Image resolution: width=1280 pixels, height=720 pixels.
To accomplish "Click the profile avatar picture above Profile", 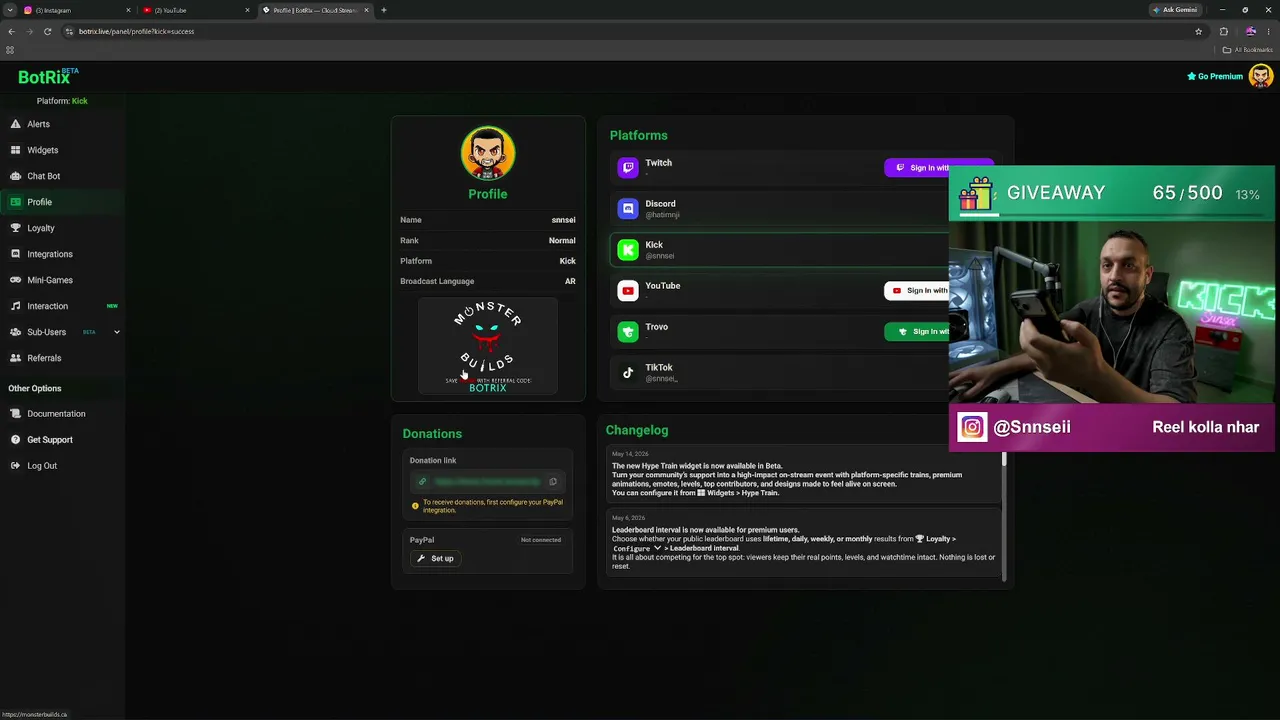I will (x=488, y=153).
